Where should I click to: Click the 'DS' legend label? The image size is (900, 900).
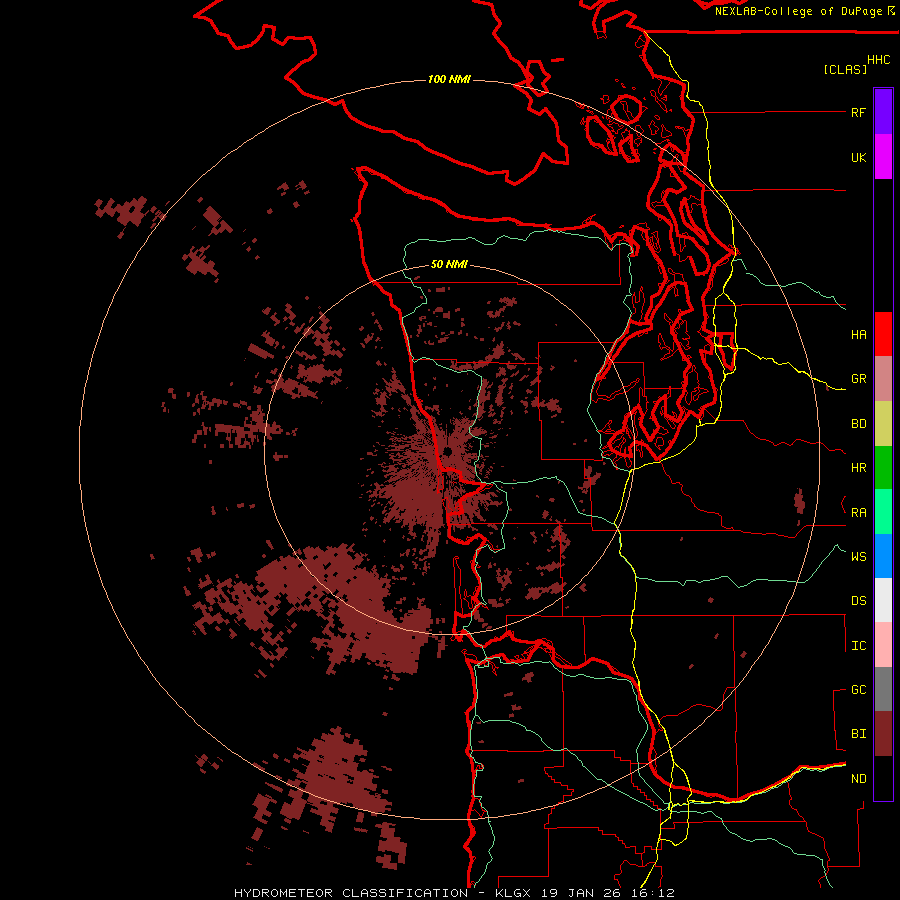coord(858,601)
